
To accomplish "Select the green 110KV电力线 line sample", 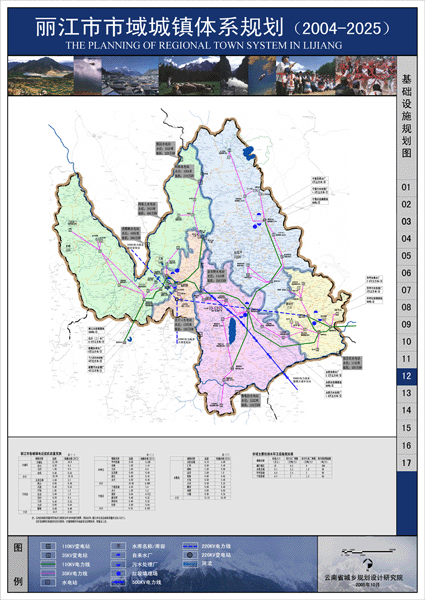I will [48, 564].
